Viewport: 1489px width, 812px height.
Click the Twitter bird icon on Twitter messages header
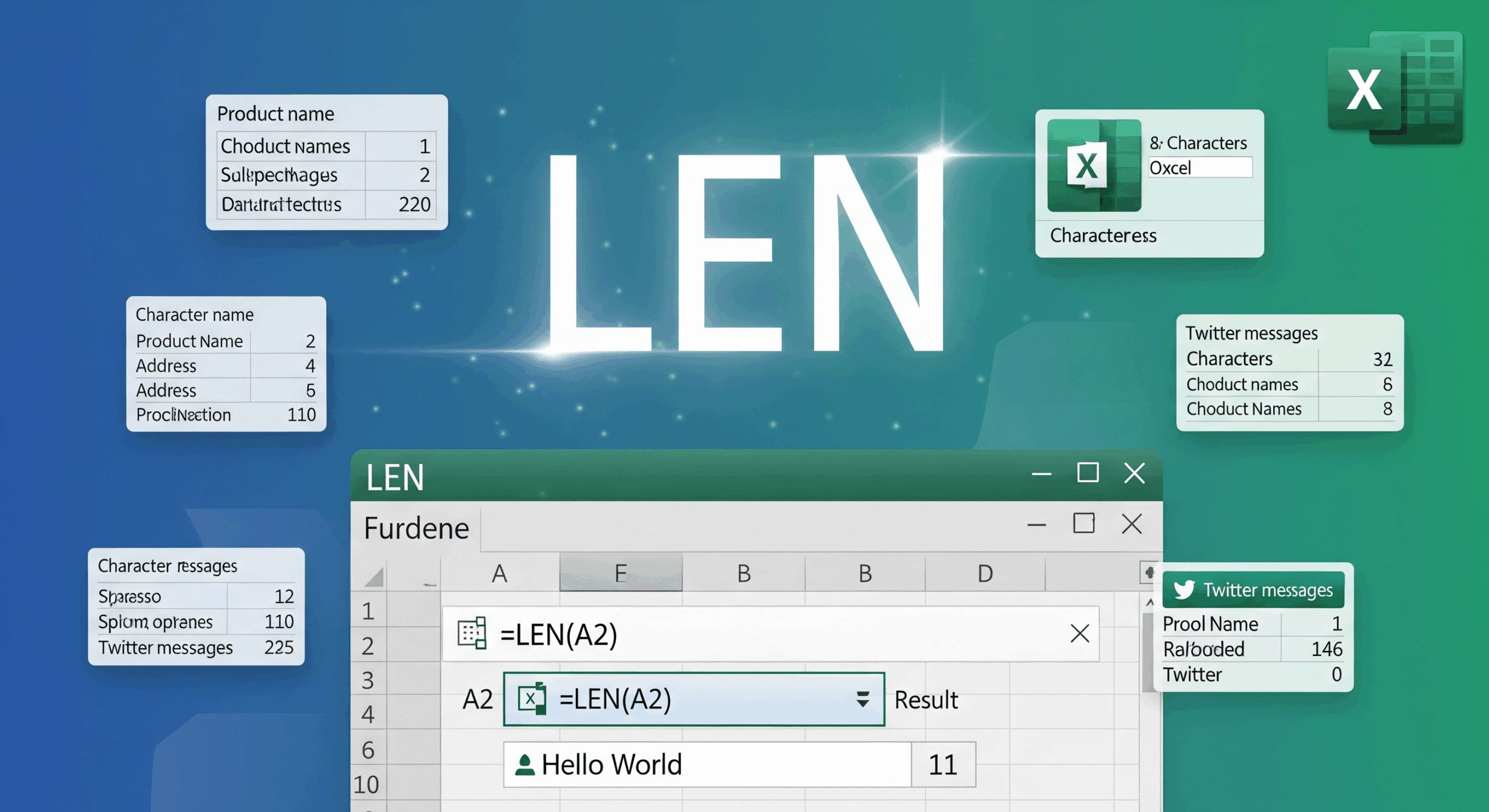[1185, 590]
